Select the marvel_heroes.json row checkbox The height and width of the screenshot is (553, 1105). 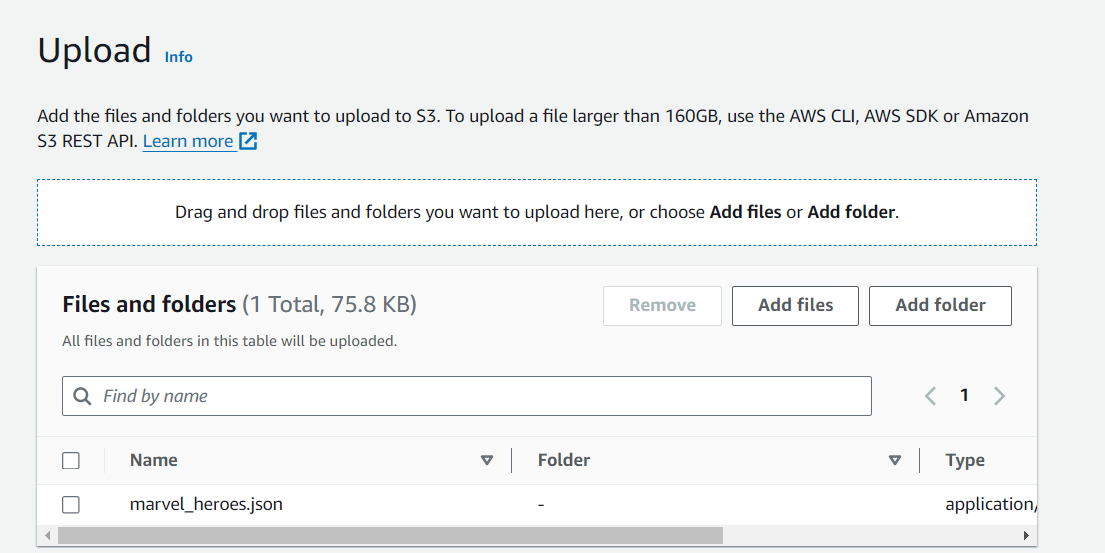71,505
